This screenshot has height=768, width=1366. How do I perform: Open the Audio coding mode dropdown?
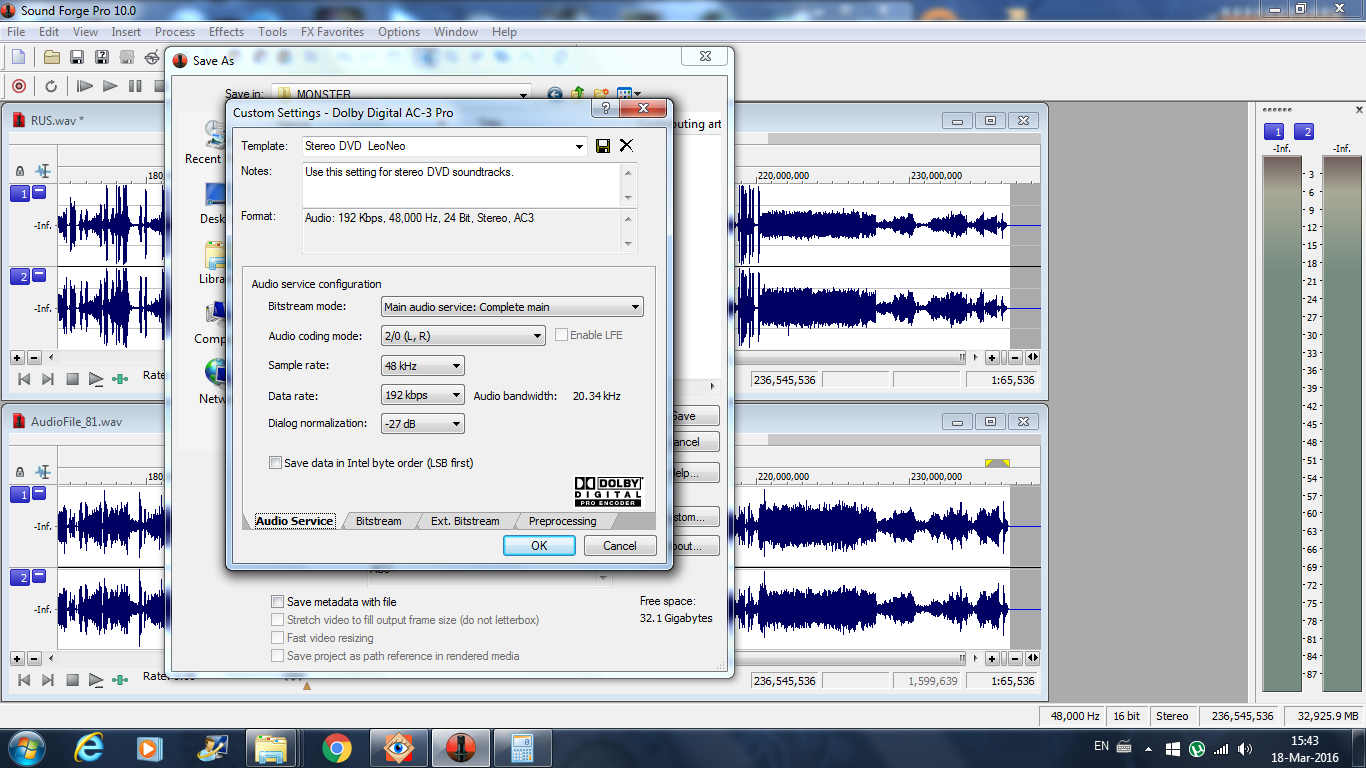coord(537,336)
